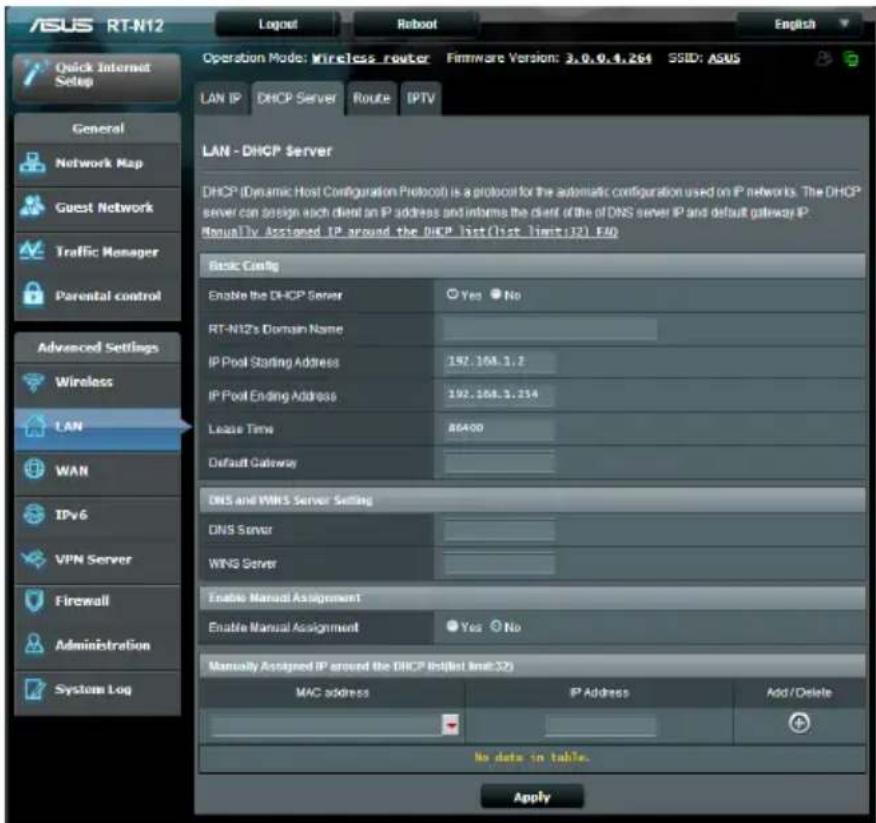Click the Logout button

point(278,24)
